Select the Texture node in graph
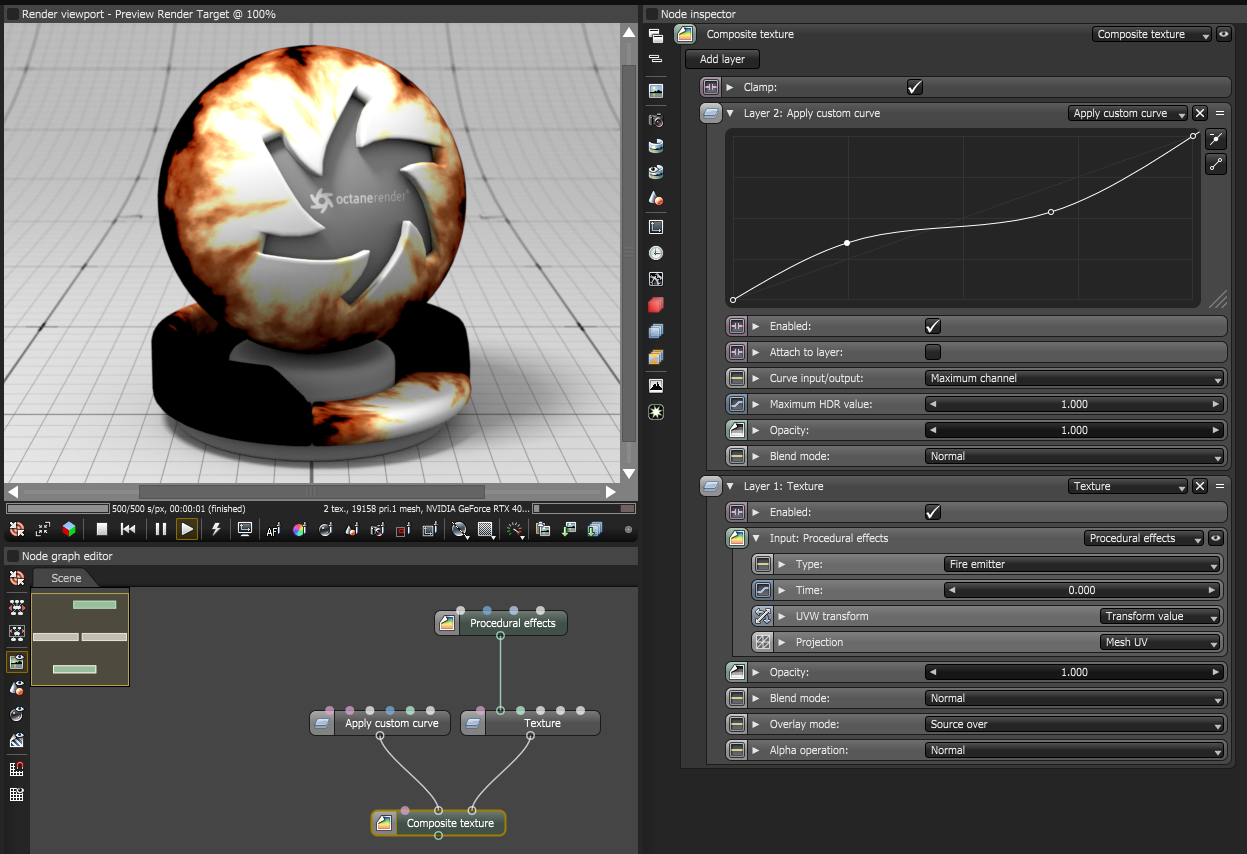Viewport: 1247px width, 854px height. (x=531, y=723)
